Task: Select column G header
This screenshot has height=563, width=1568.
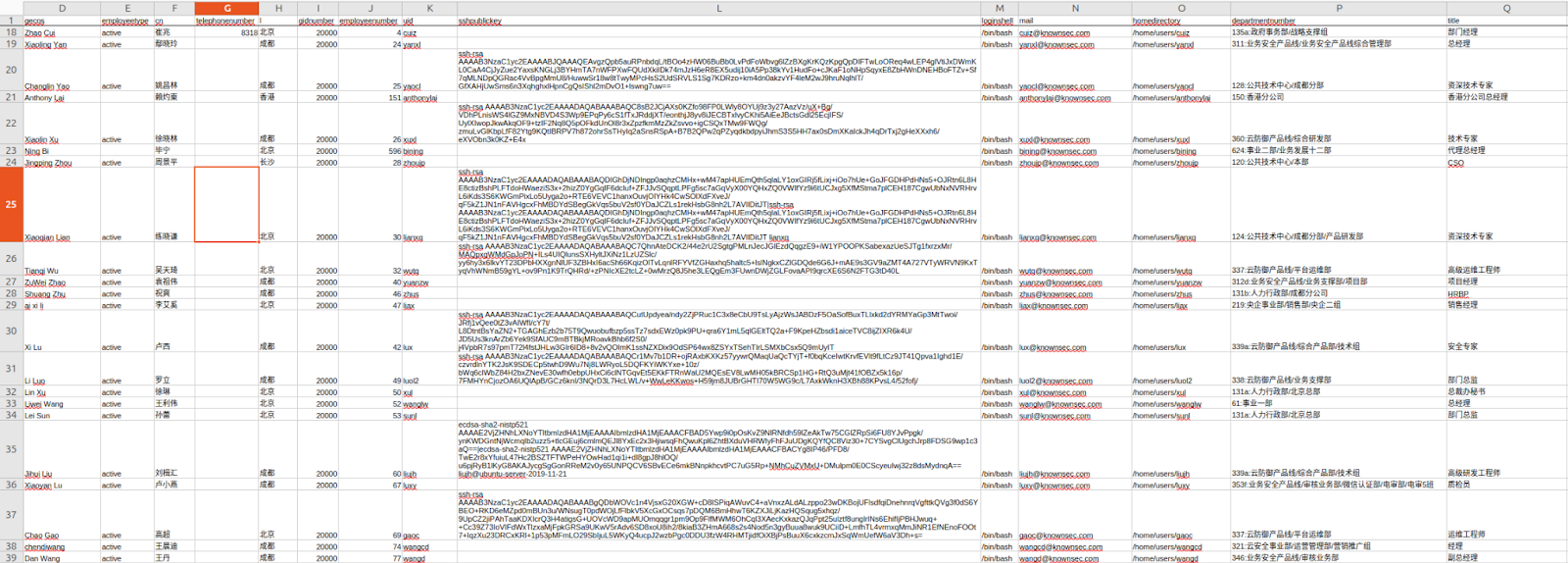Action: tap(226, 8)
